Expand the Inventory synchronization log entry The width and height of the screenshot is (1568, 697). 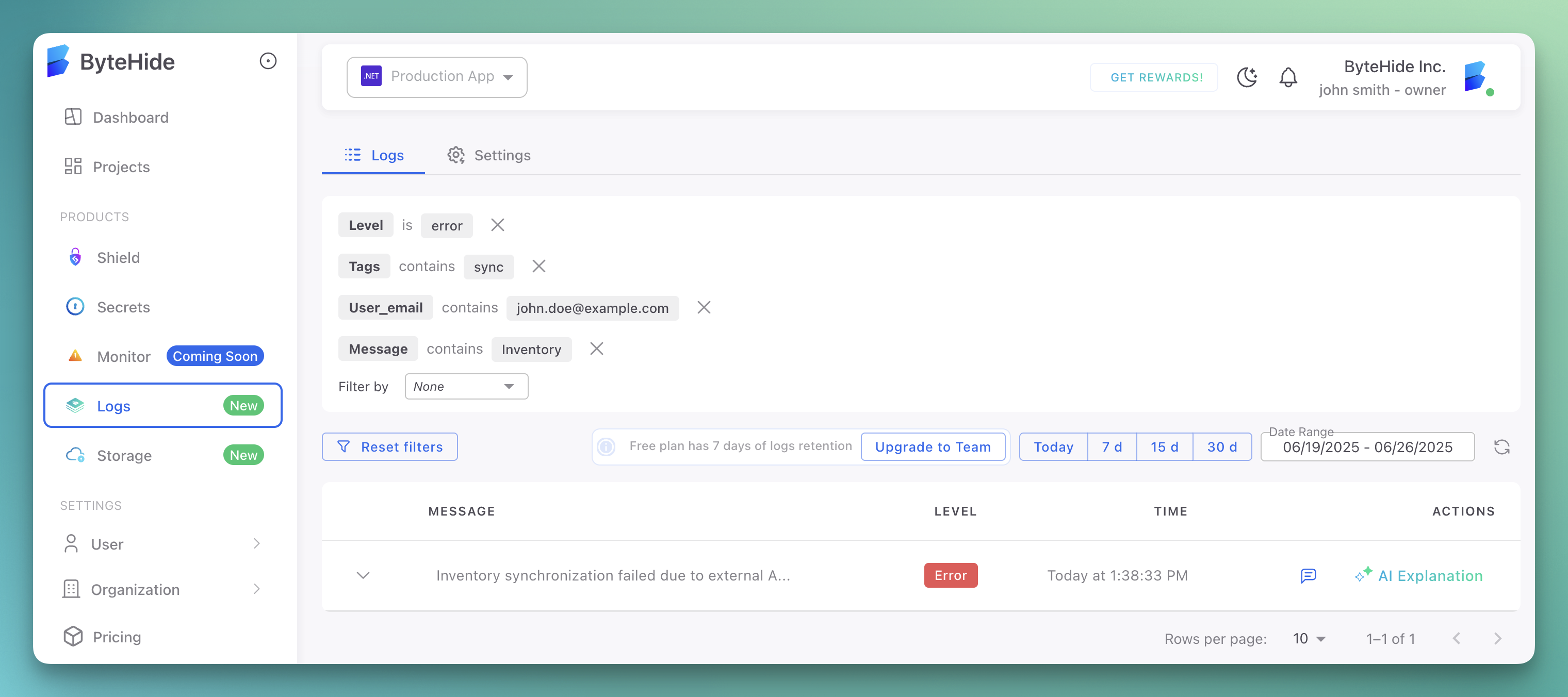[x=364, y=575]
